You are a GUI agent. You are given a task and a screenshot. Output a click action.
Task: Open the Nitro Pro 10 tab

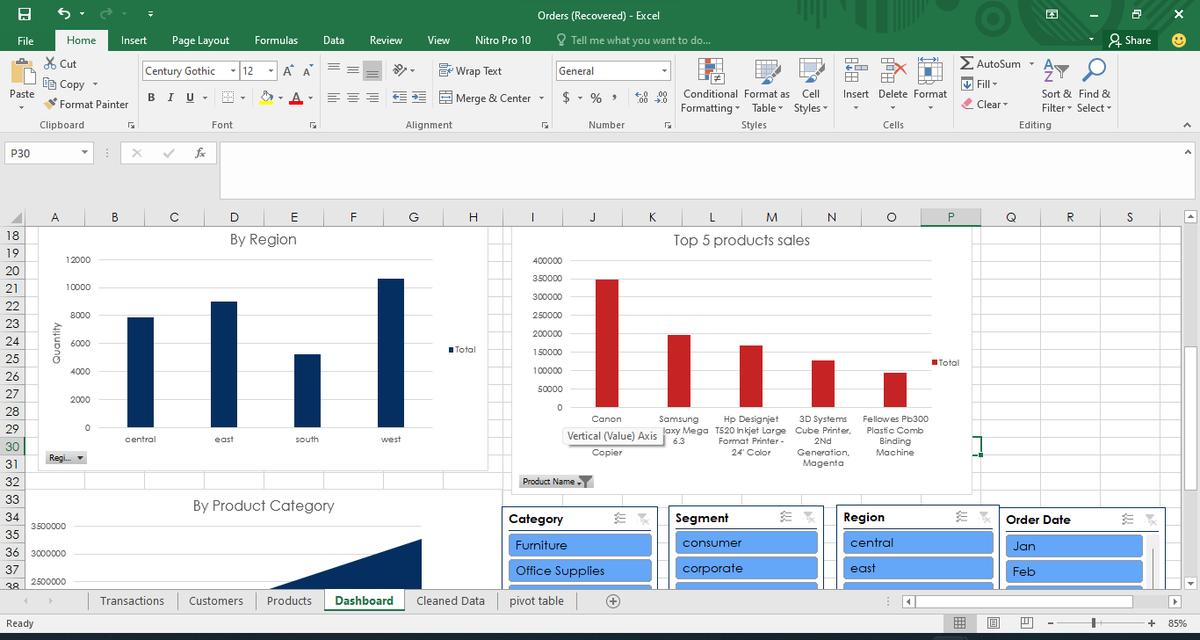503,40
